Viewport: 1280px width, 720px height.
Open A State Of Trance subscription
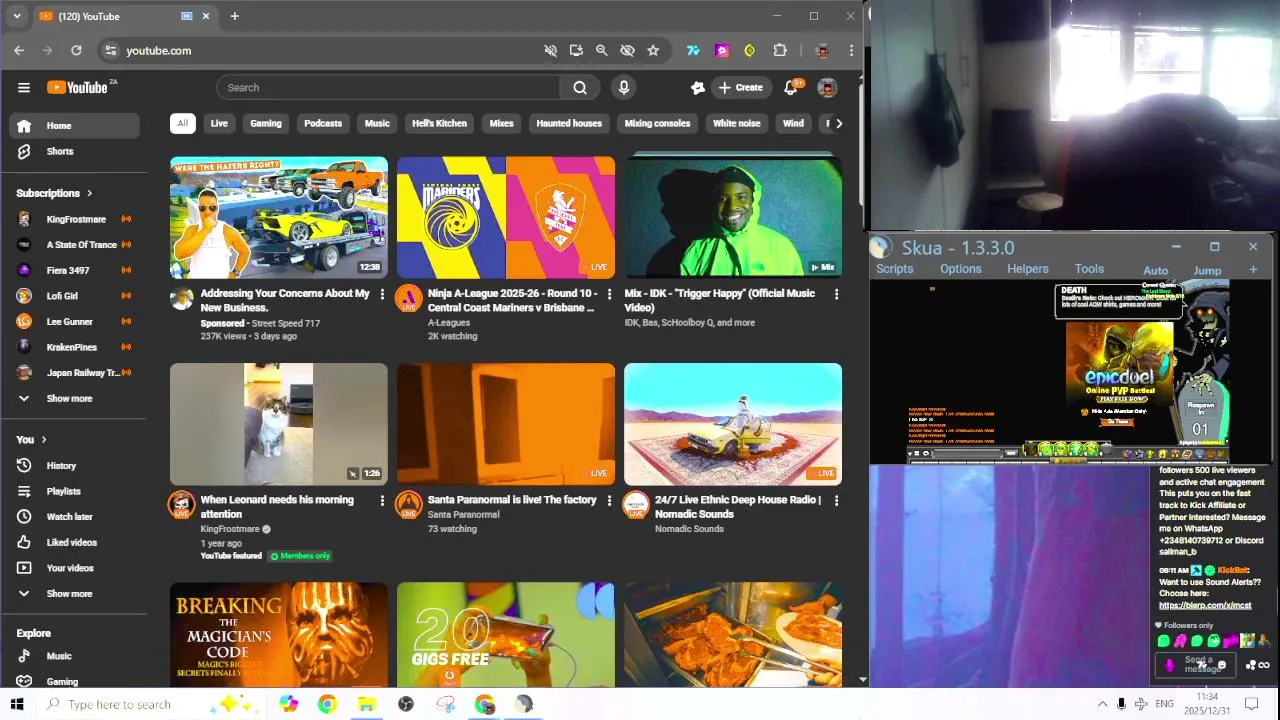[x=75, y=244]
